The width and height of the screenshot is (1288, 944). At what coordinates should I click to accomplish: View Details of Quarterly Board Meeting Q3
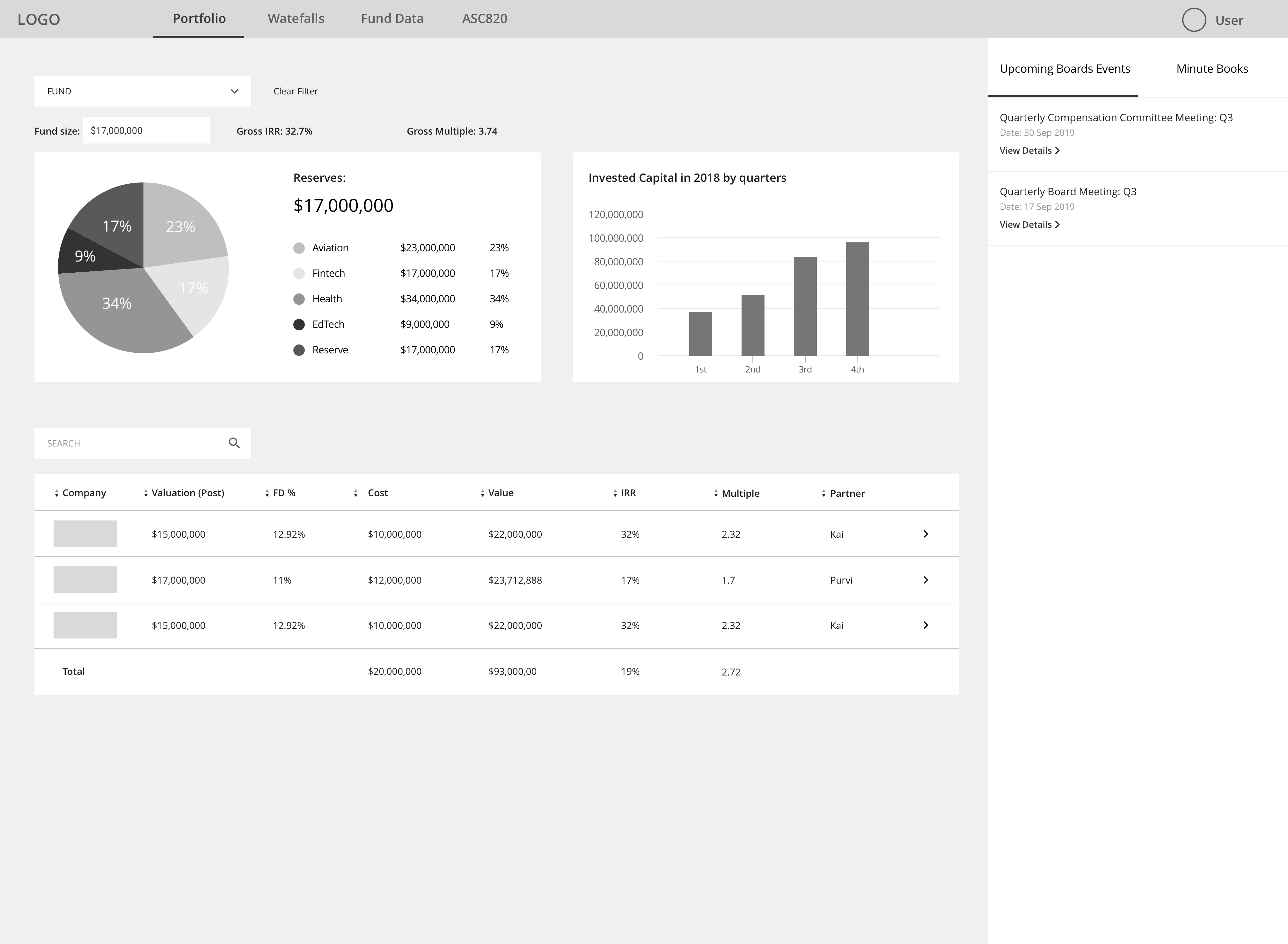click(x=1029, y=225)
